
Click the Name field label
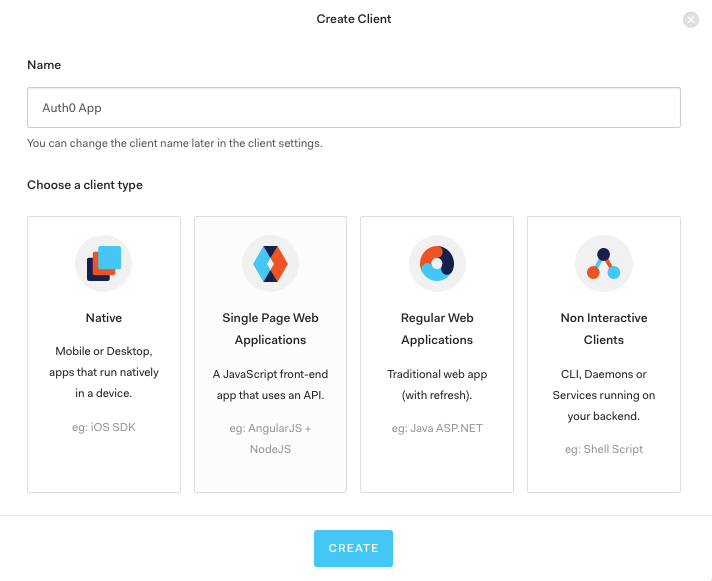click(x=44, y=65)
